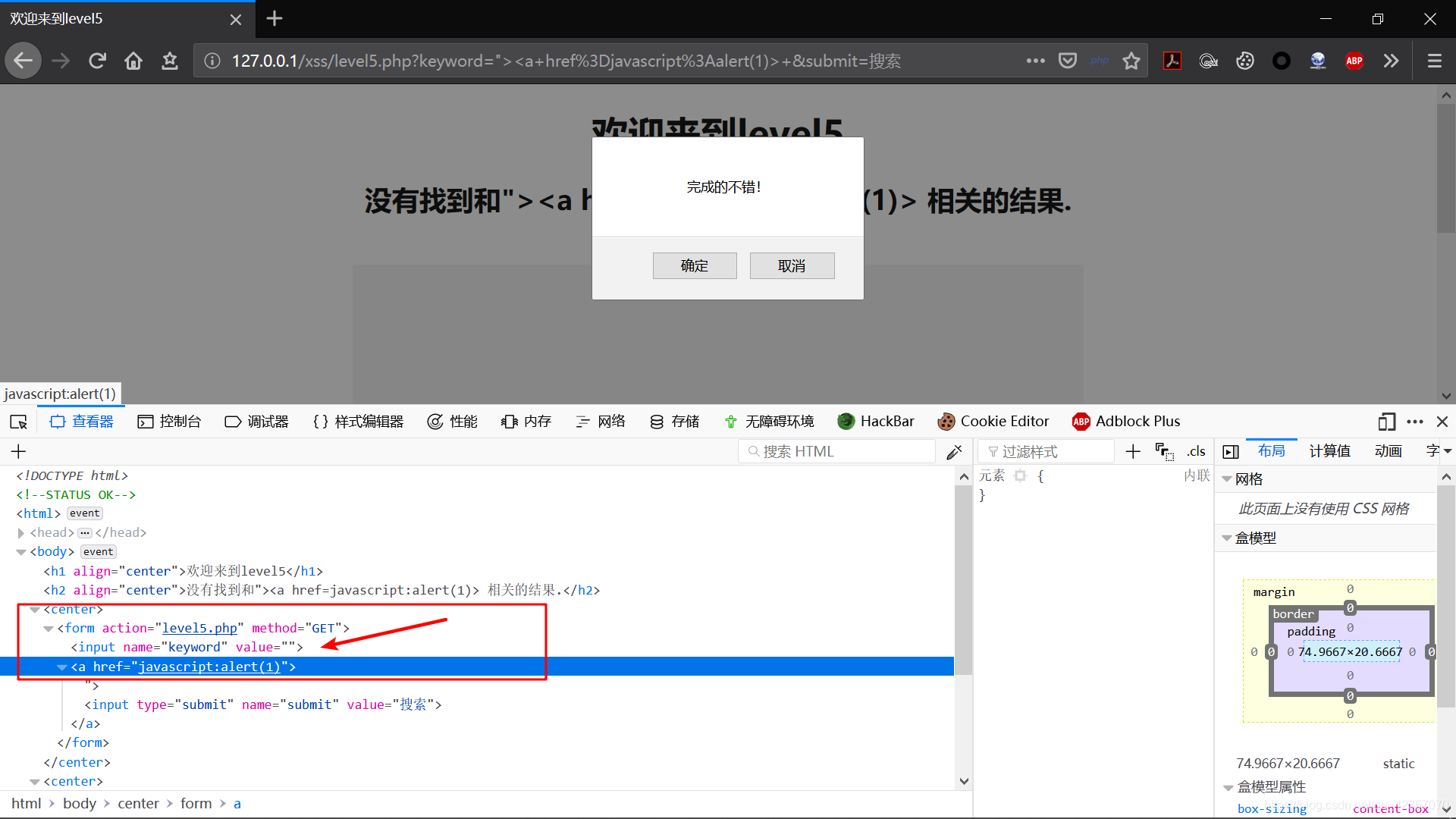
Task: Open the 内存 memory tab
Action: pos(526,422)
